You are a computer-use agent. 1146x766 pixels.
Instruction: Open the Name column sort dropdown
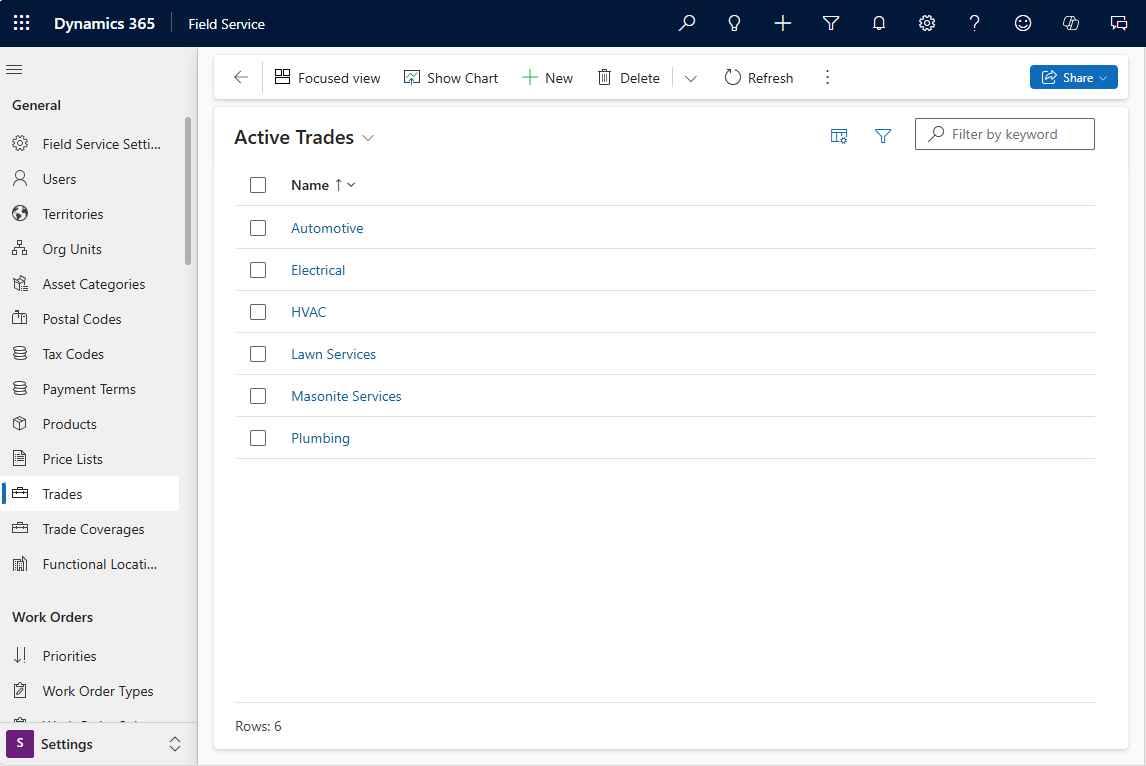pyautogui.click(x=352, y=185)
